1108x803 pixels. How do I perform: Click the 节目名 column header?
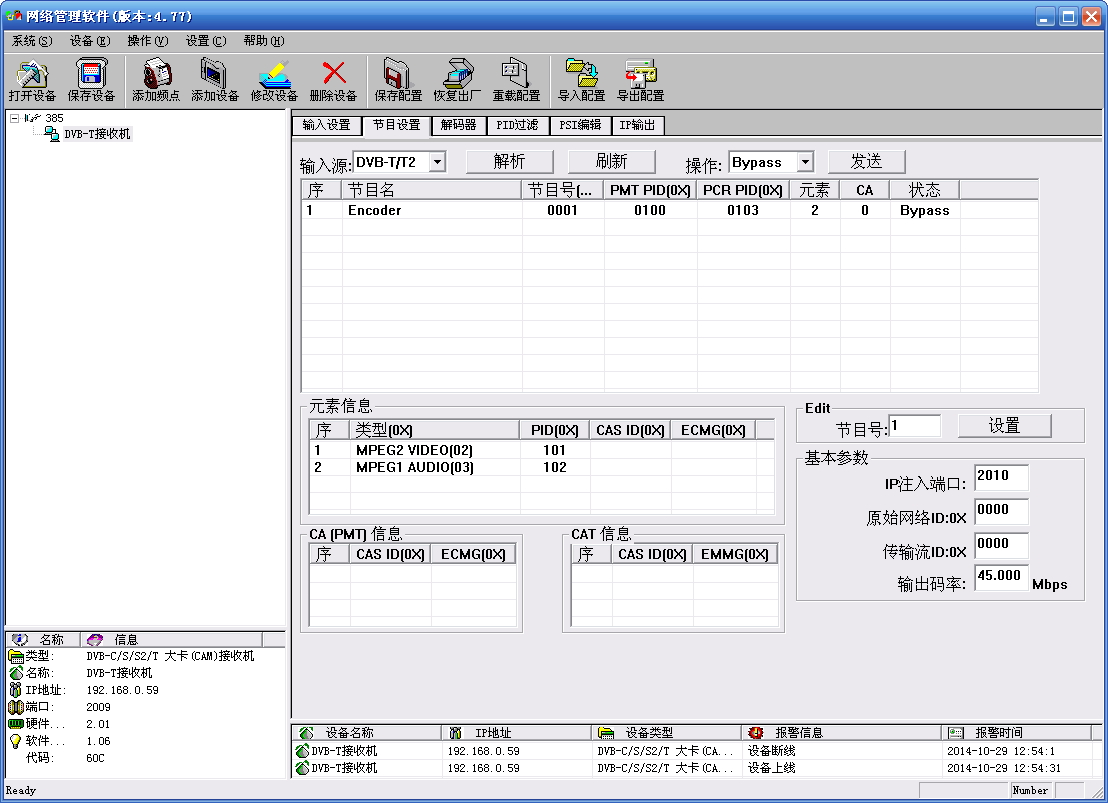click(432, 190)
